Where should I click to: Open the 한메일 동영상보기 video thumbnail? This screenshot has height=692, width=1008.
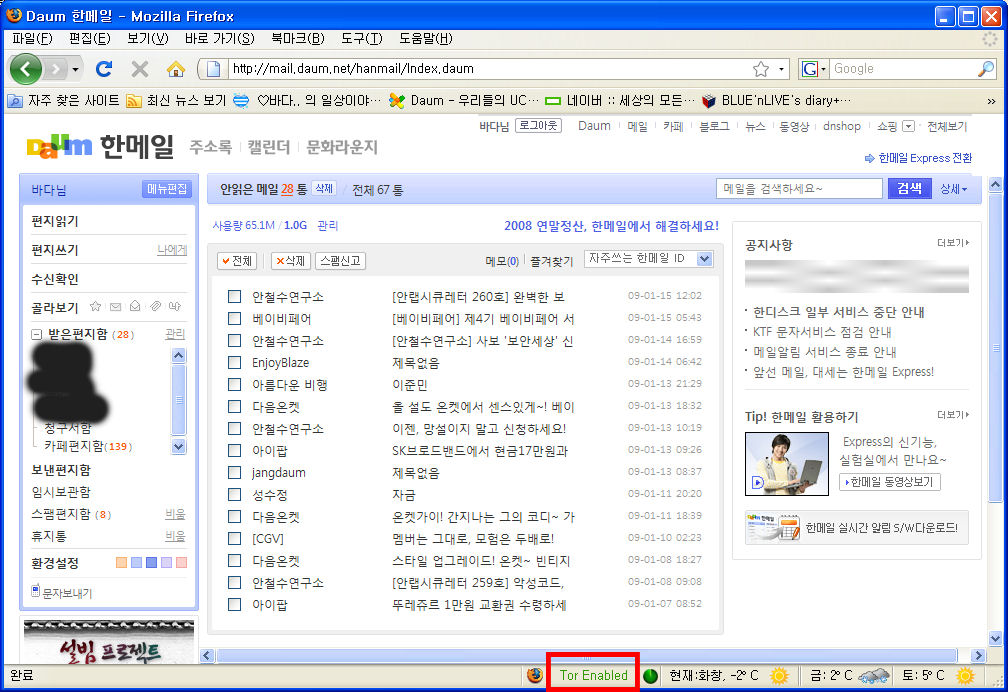pos(786,464)
